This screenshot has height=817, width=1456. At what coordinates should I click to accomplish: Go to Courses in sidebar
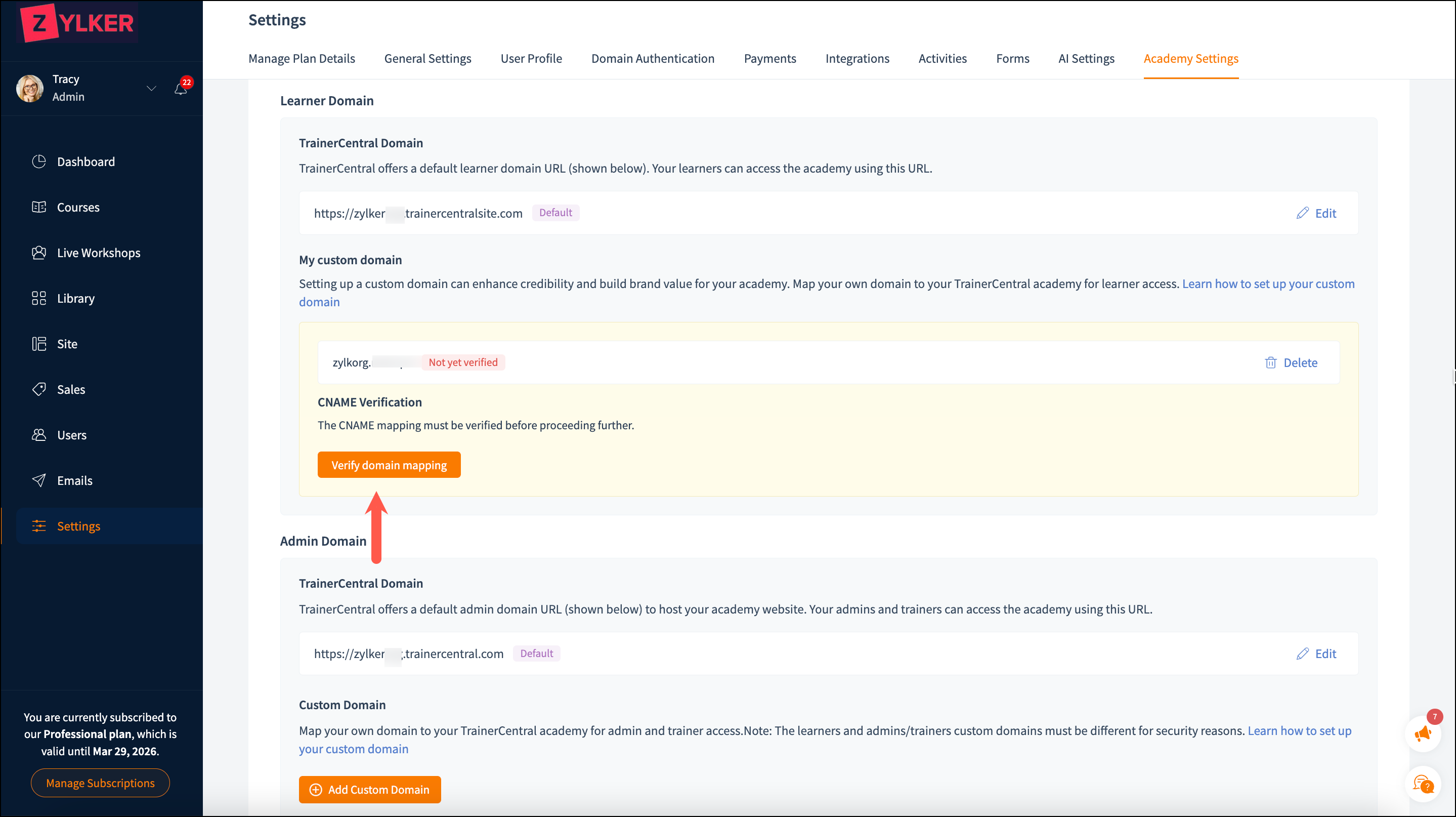click(x=78, y=208)
